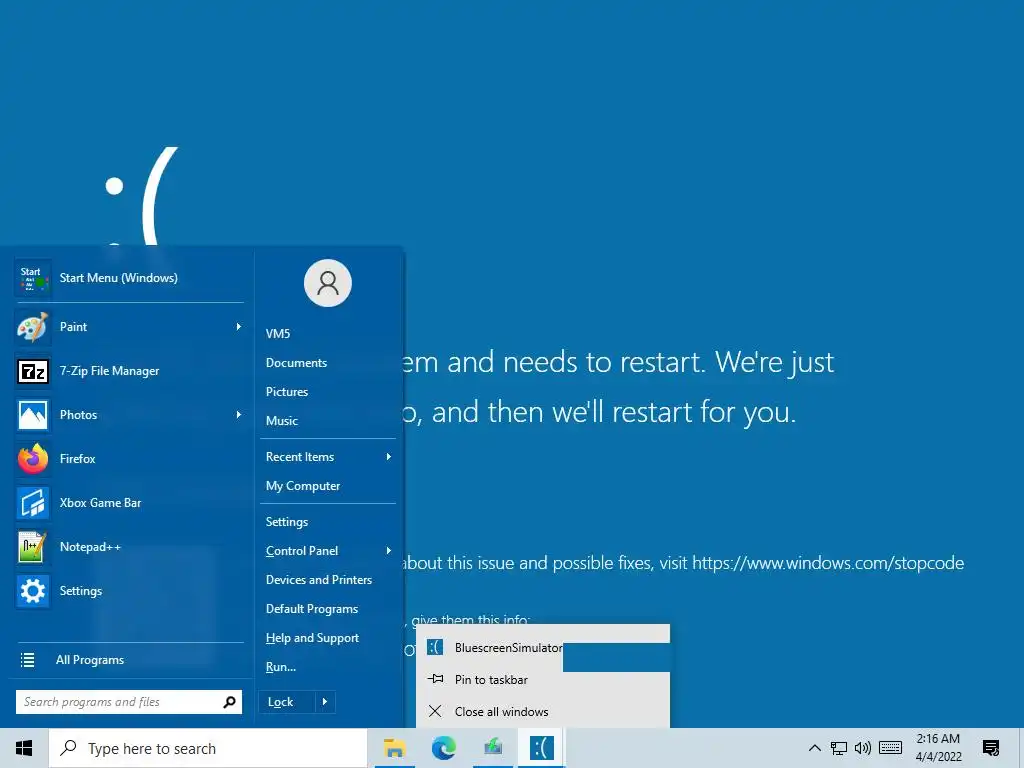Open Start Menu (Windows) icon entry

pos(33,278)
